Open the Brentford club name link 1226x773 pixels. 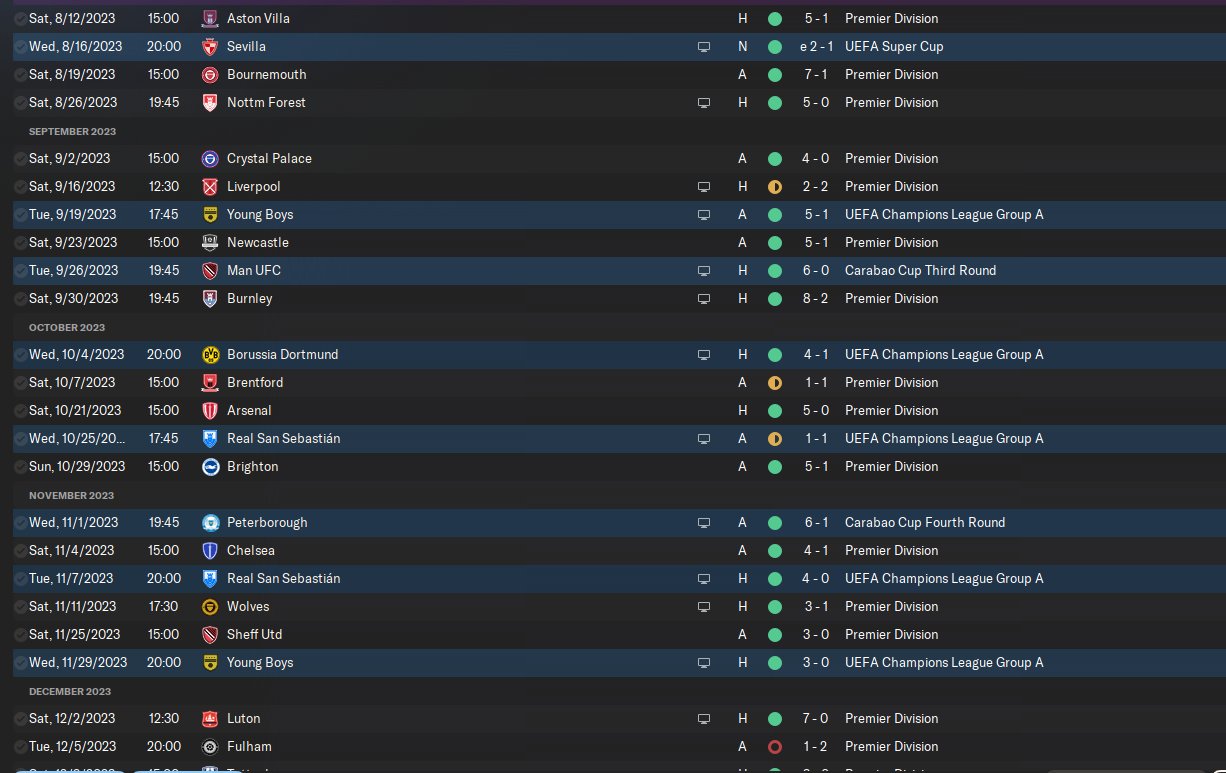[x=255, y=382]
